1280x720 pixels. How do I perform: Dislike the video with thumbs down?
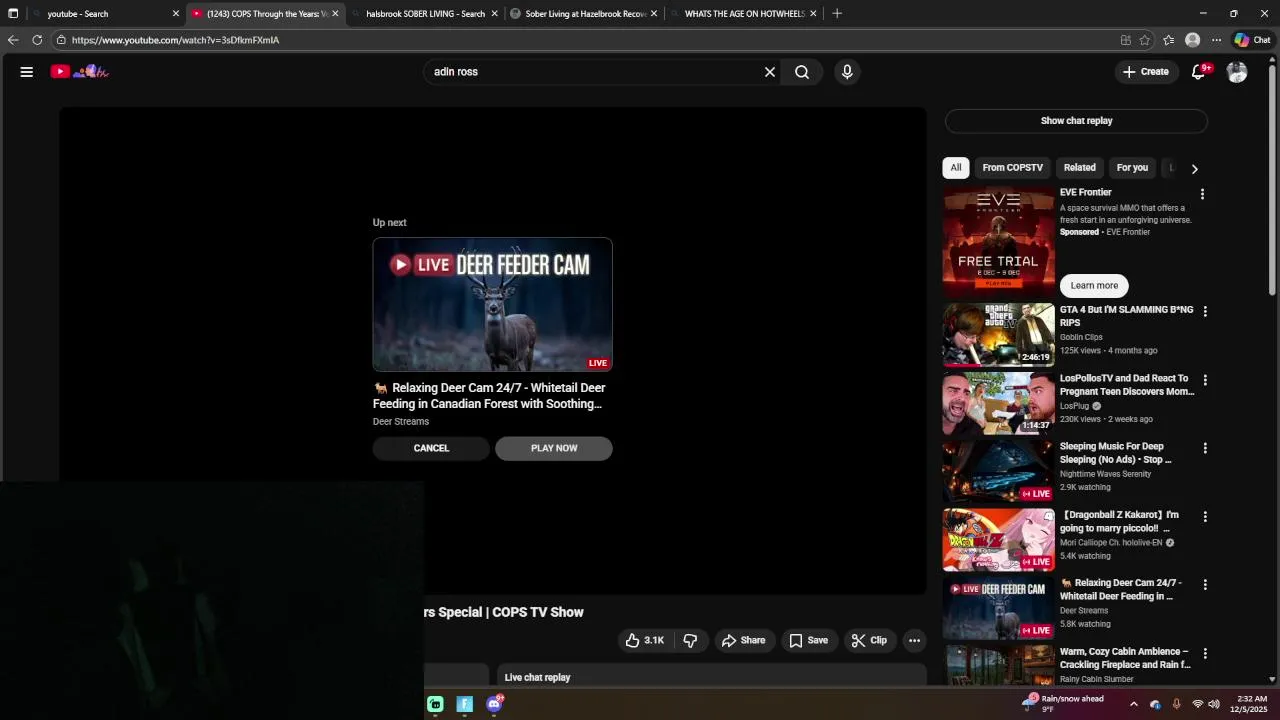690,641
